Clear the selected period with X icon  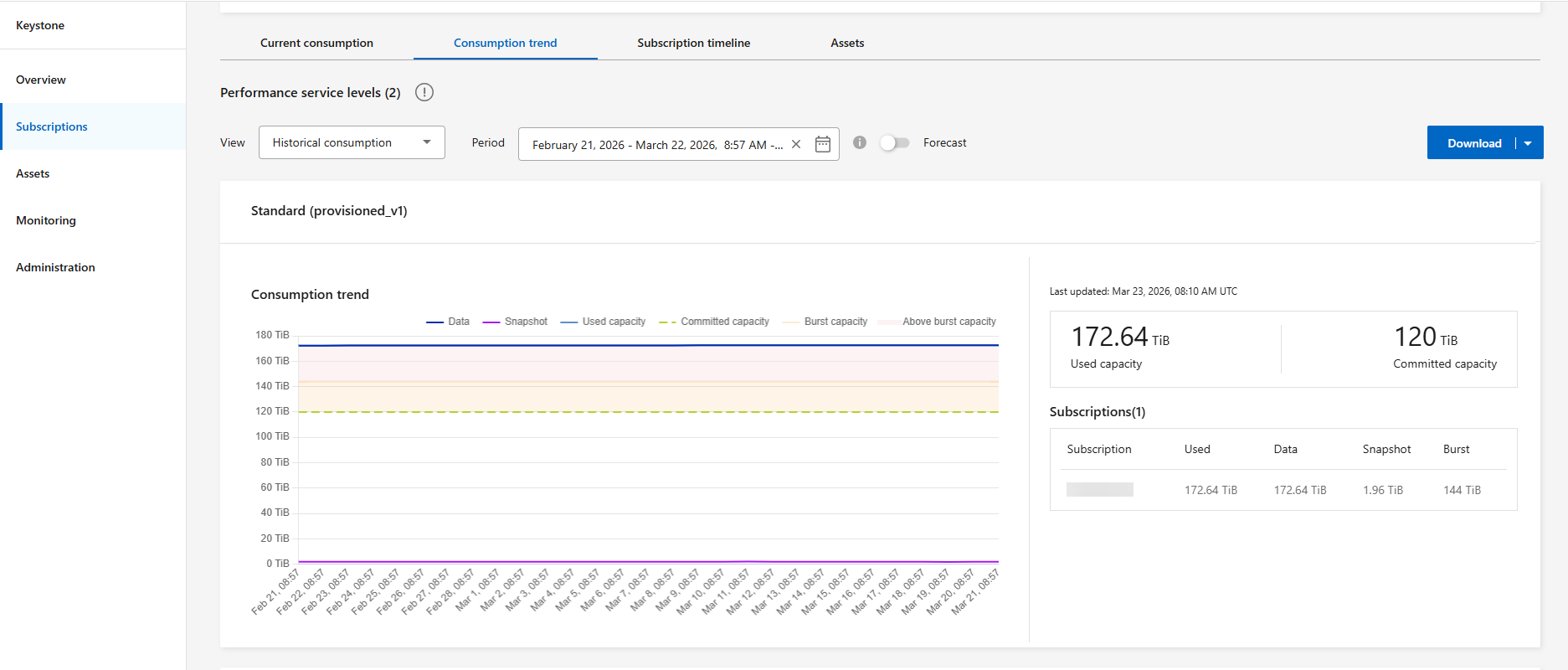(x=796, y=144)
